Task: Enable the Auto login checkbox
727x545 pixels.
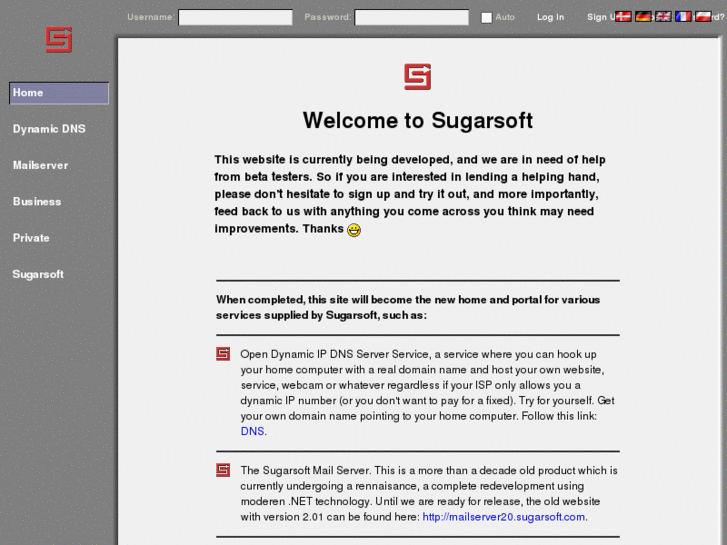Action: pyautogui.click(x=486, y=18)
